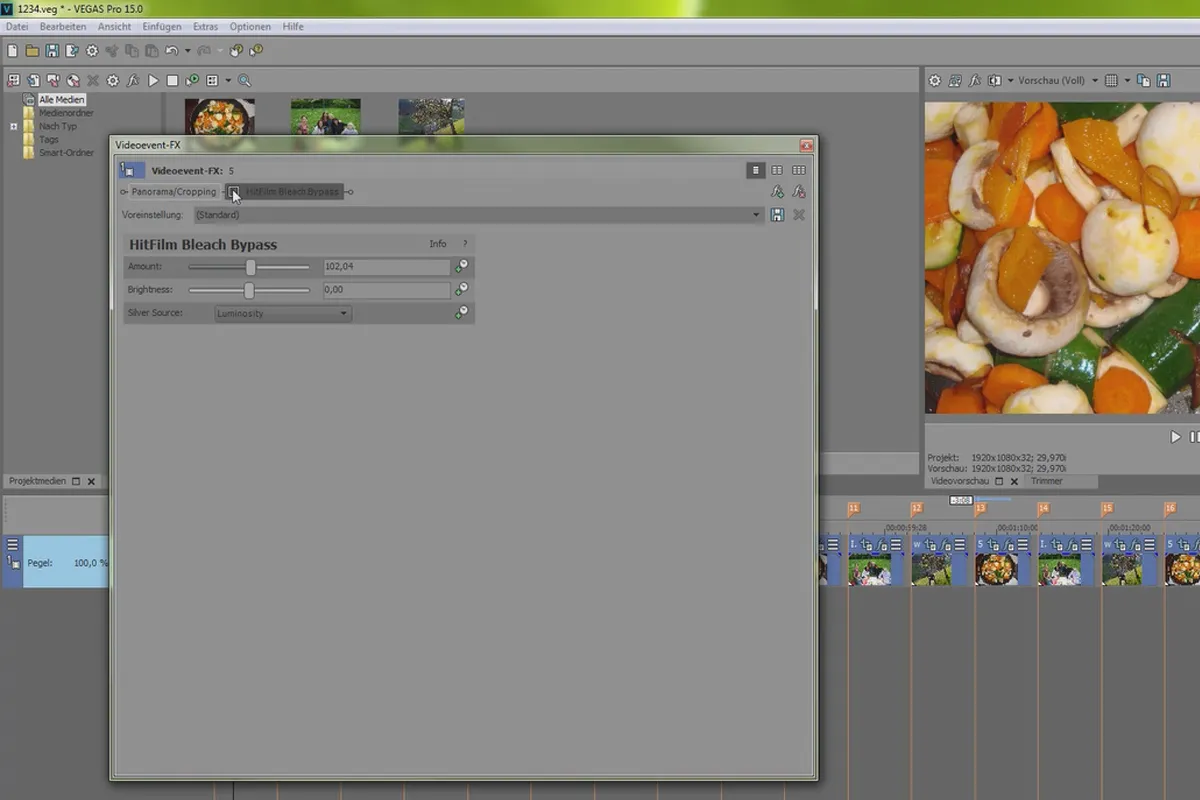1200x800 pixels.
Task: Select Panorama/Cropping in the FX chain
Action: tap(174, 191)
